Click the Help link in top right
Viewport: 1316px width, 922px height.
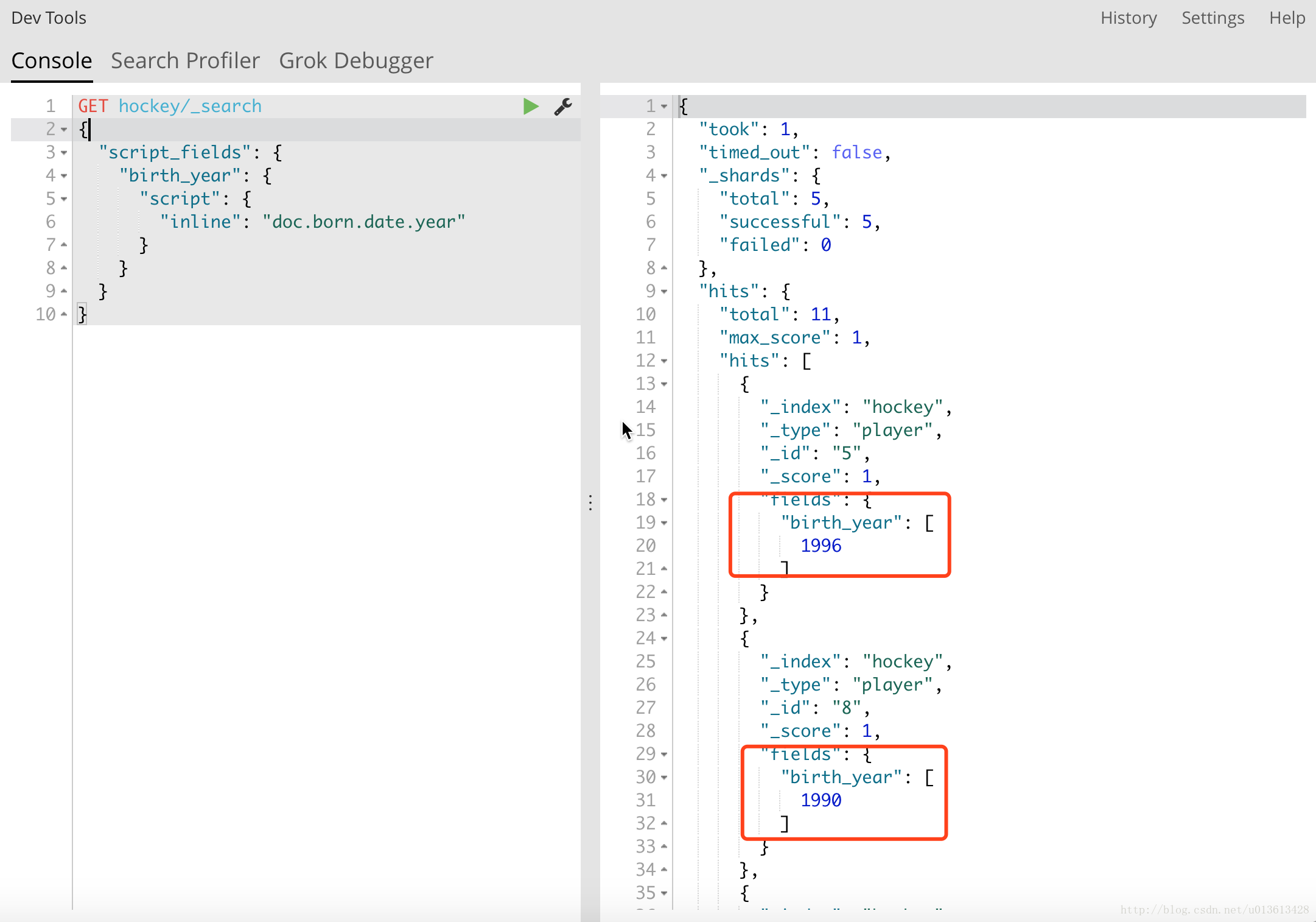(x=1282, y=18)
